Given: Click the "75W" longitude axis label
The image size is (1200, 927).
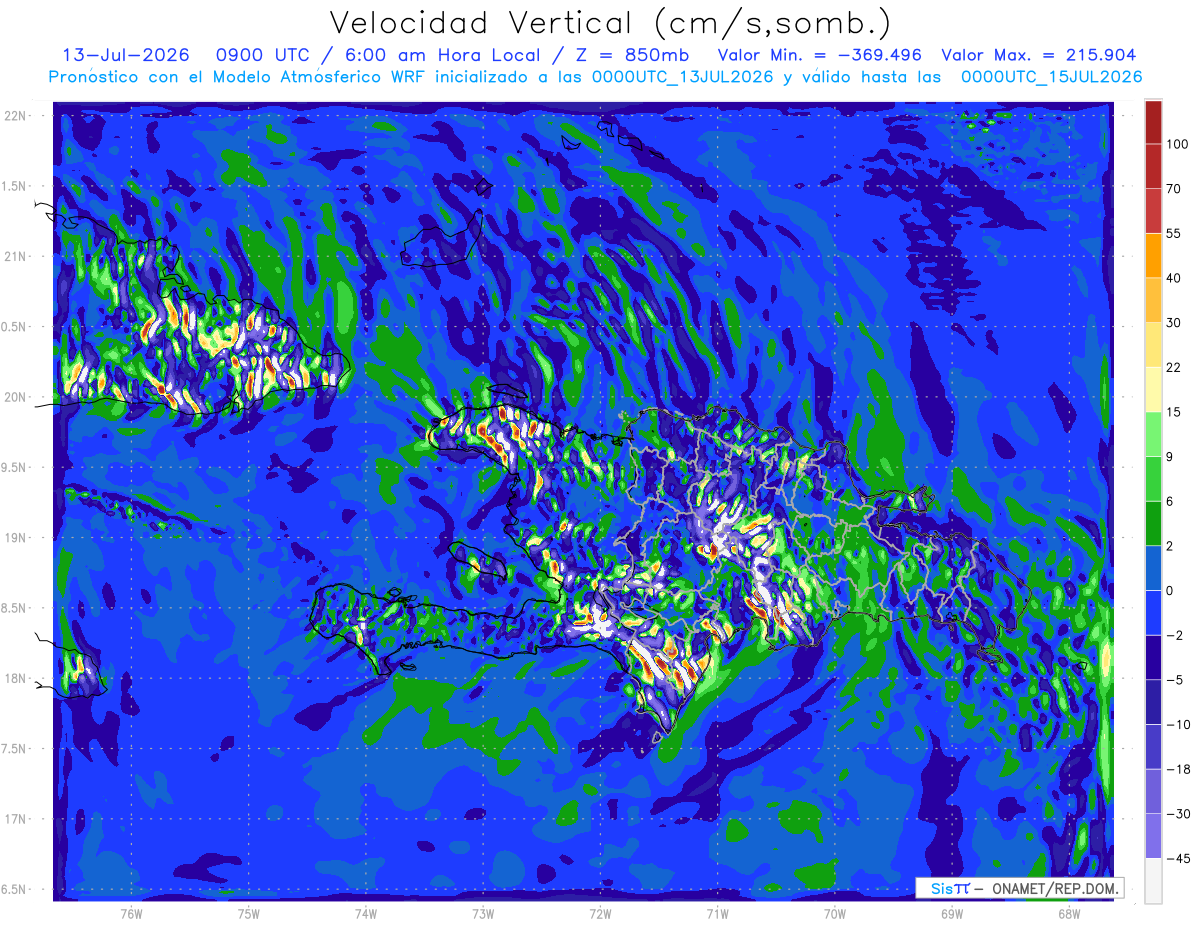Looking at the screenshot, I should click(x=249, y=913).
